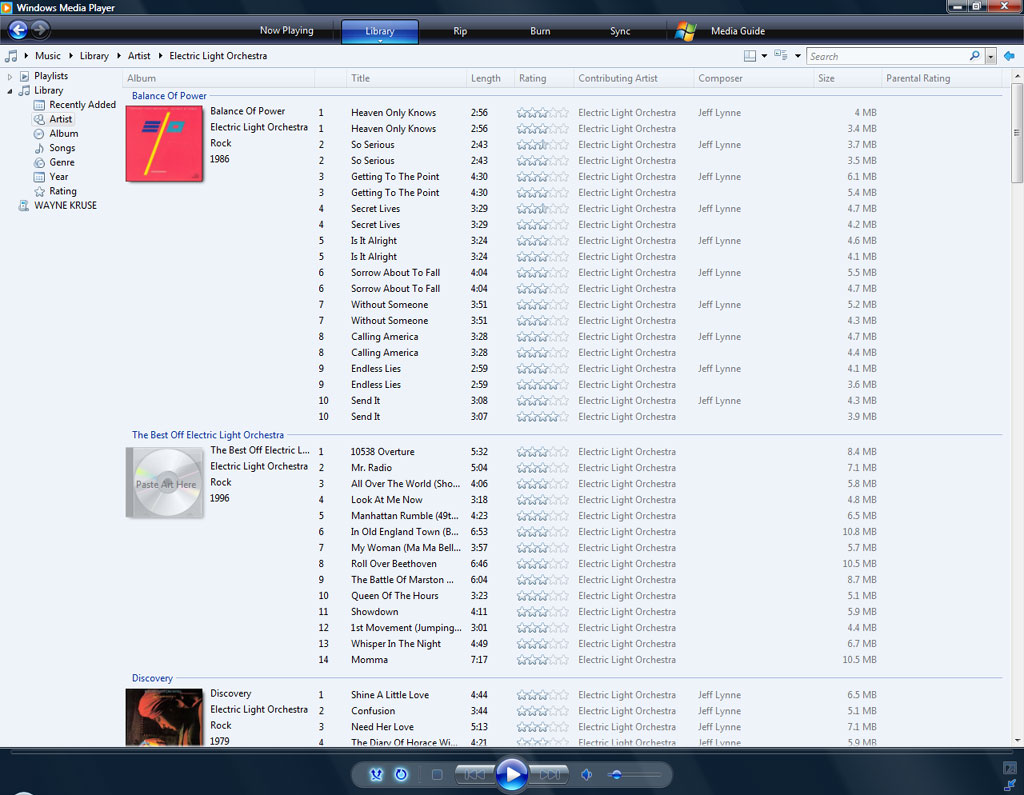
Task: Click the Next track button
Action: [549, 775]
